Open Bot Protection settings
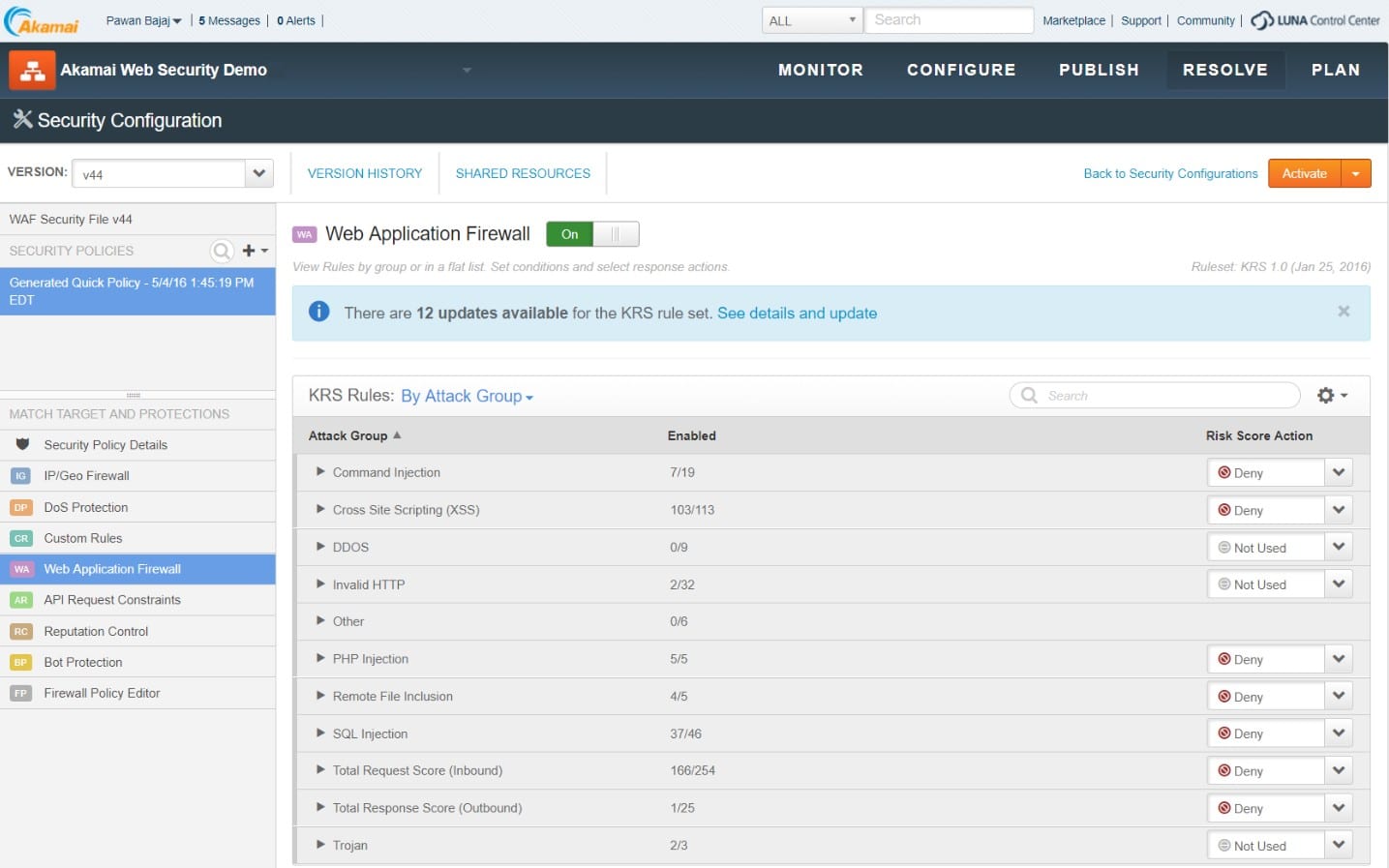Image resolution: width=1389 pixels, height=868 pixels. 20,661
